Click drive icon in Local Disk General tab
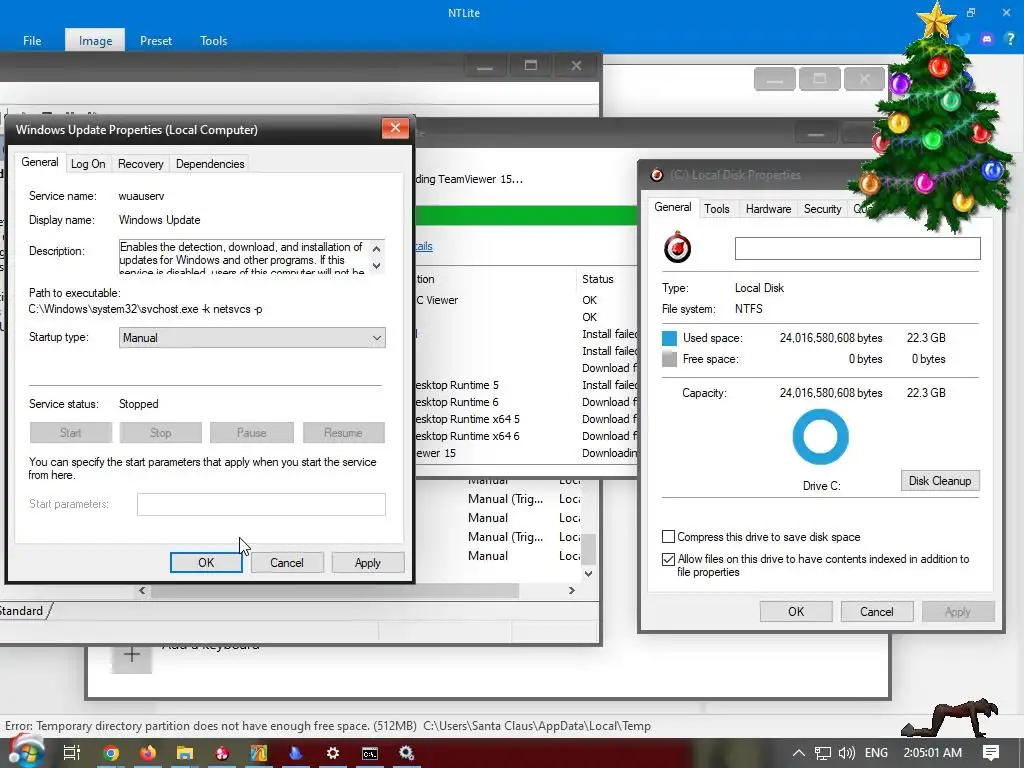Screen dimensions: 1024x768 point(677,248)
